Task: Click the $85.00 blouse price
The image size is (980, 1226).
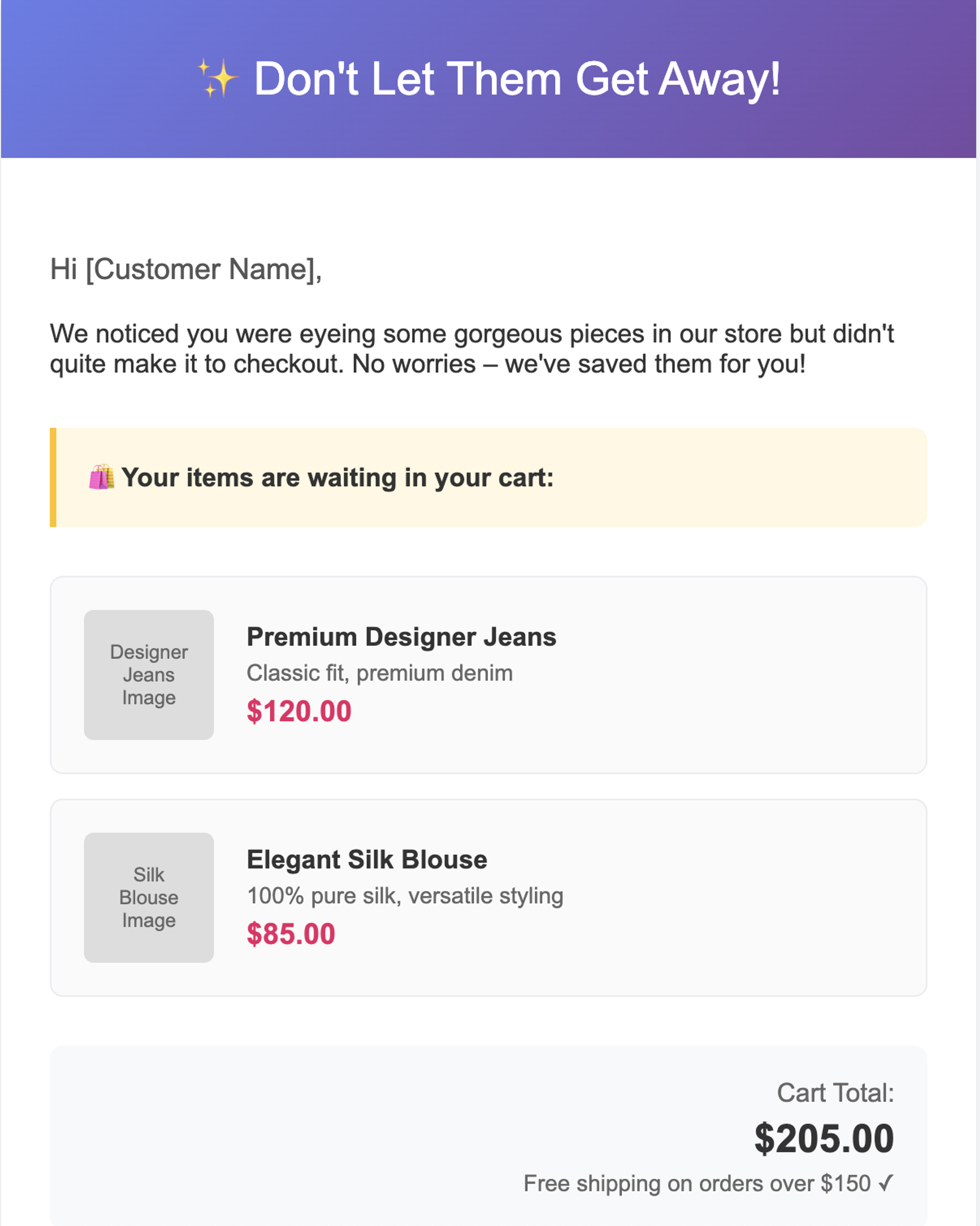Action: [x=291, y=934]
